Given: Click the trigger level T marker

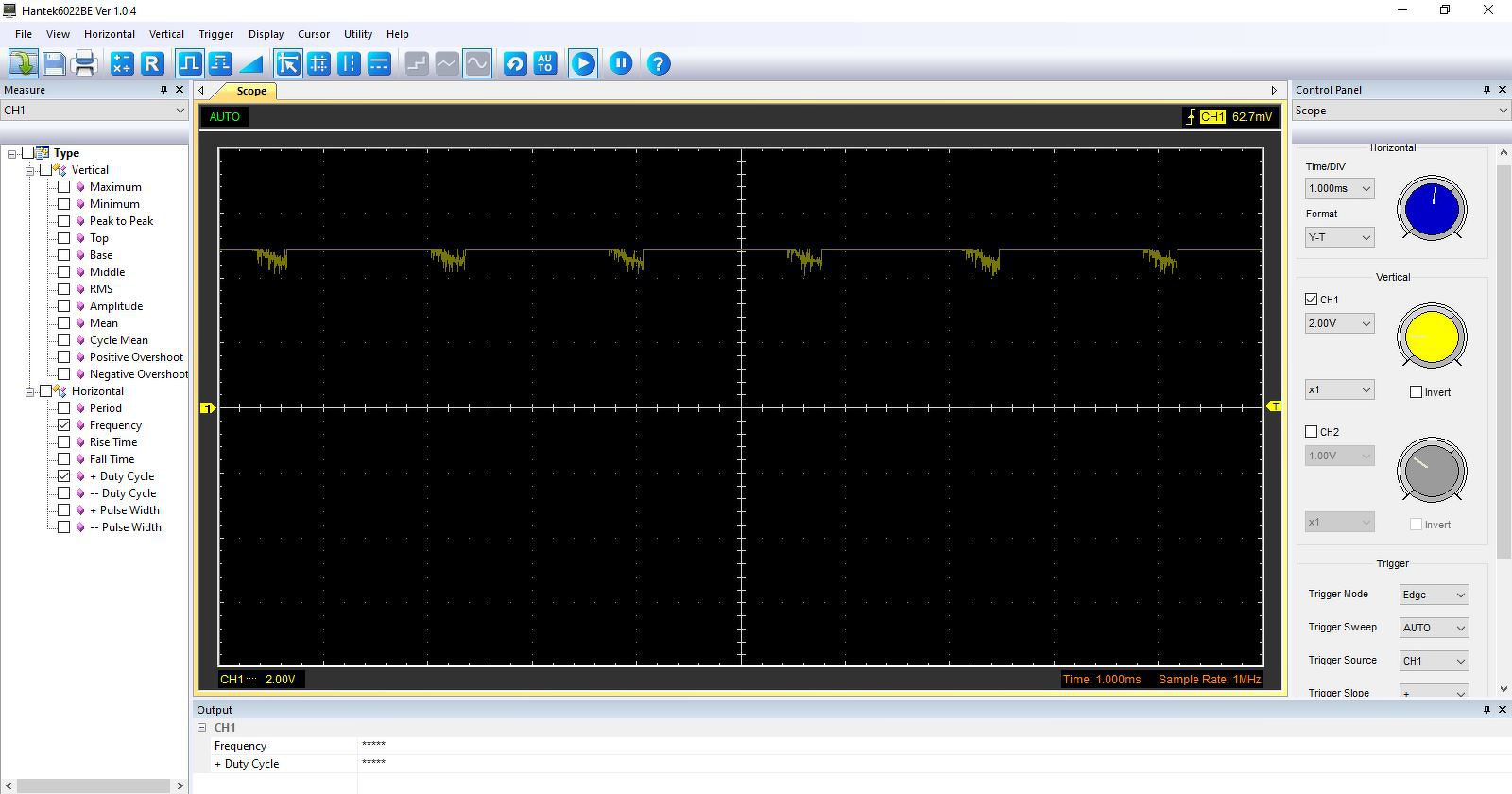Looking at the screenshot, I should pyautogui.click(x=1274, y=406).
